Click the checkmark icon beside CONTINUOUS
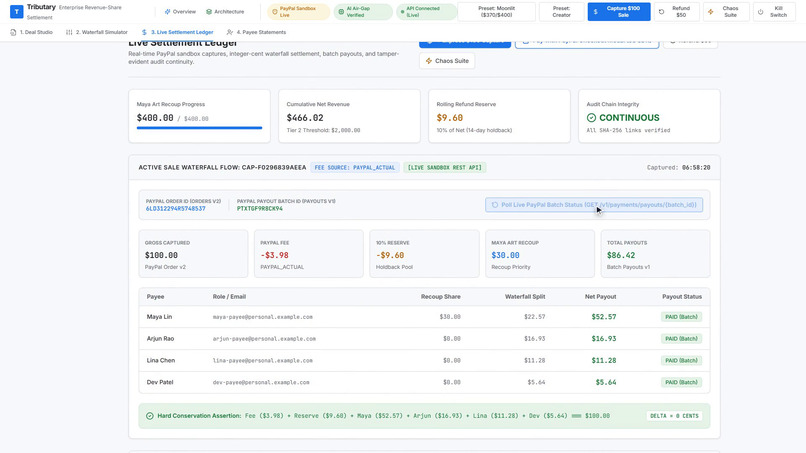Viewport: 806px width, 453px height. [591, 118]
